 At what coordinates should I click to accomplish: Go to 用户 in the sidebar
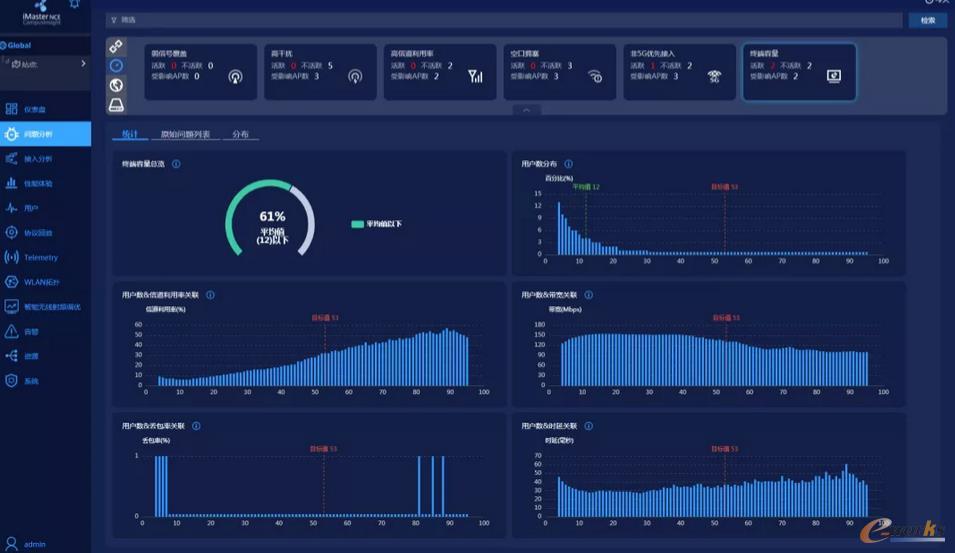pos(30,208)
